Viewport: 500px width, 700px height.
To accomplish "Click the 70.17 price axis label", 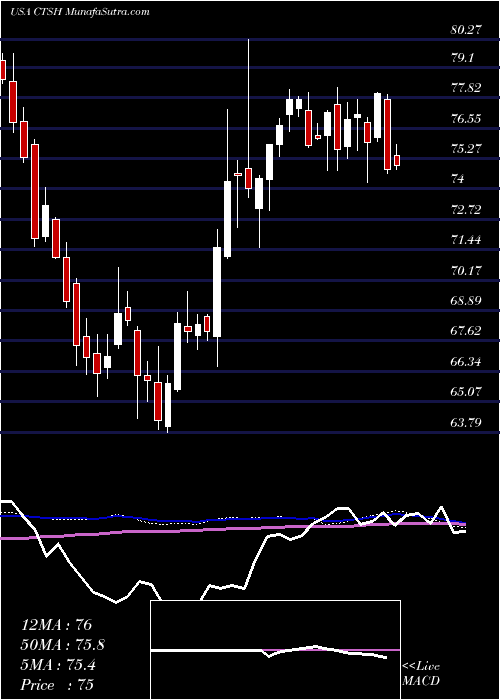I will click(x=467, y=270).
